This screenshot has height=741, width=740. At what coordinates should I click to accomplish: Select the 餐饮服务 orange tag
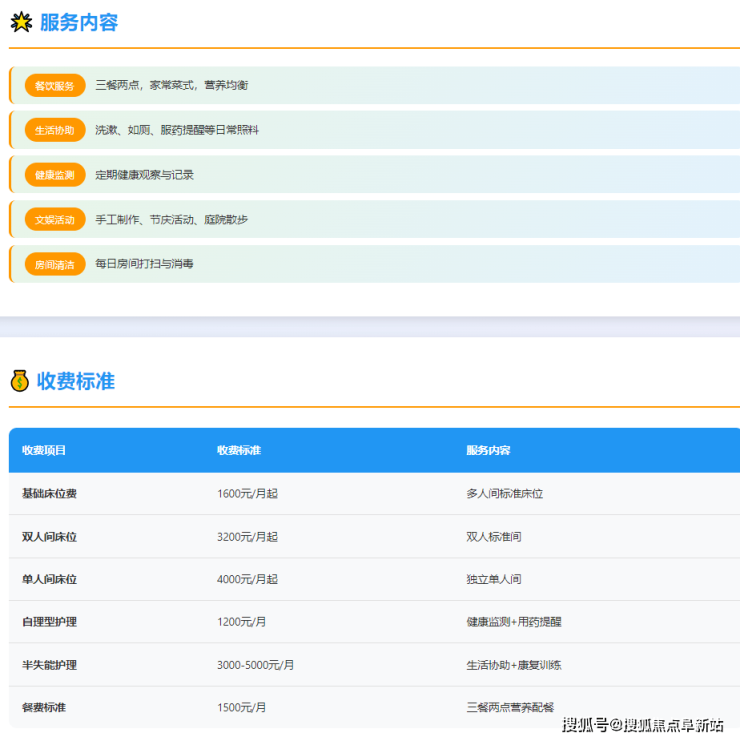click(x=55, y=86)
